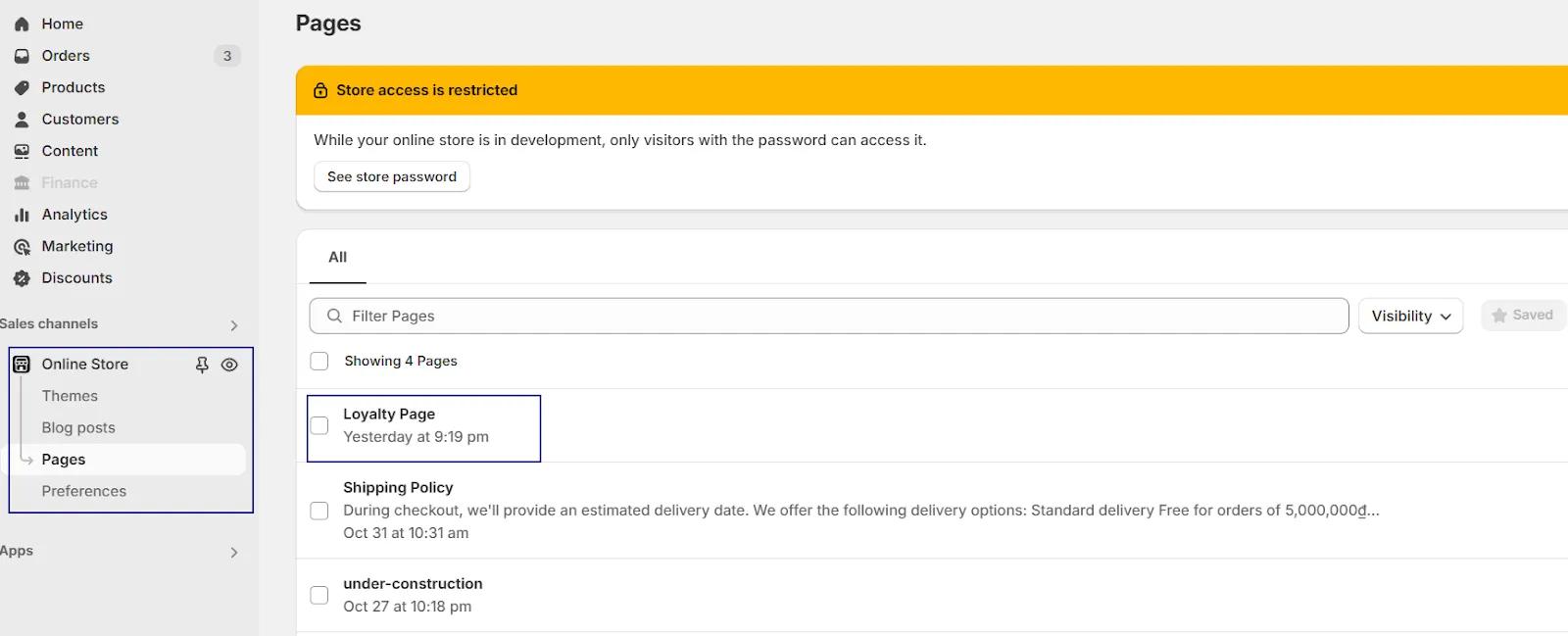Tick the select-all checkbox beside Showing 4 Pages
Viewport: 1568px width, 636px height.
pos(319,362)
